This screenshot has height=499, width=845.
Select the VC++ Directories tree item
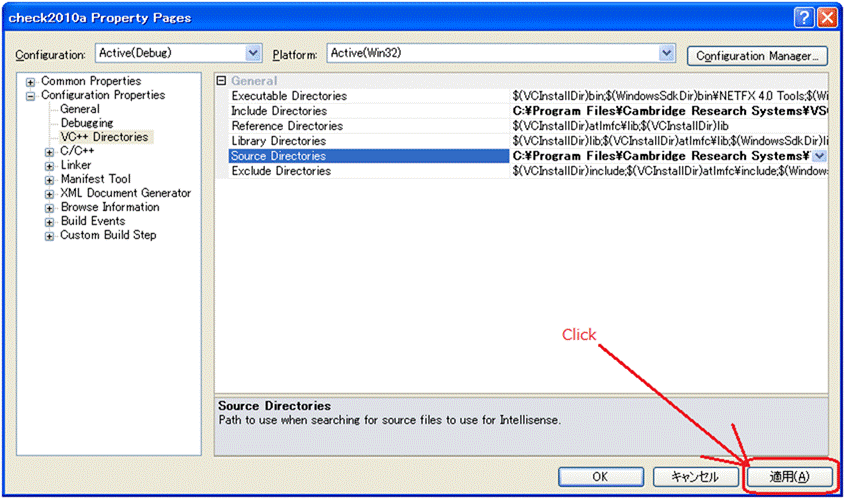pyautogui.click(x=104, y=137)
